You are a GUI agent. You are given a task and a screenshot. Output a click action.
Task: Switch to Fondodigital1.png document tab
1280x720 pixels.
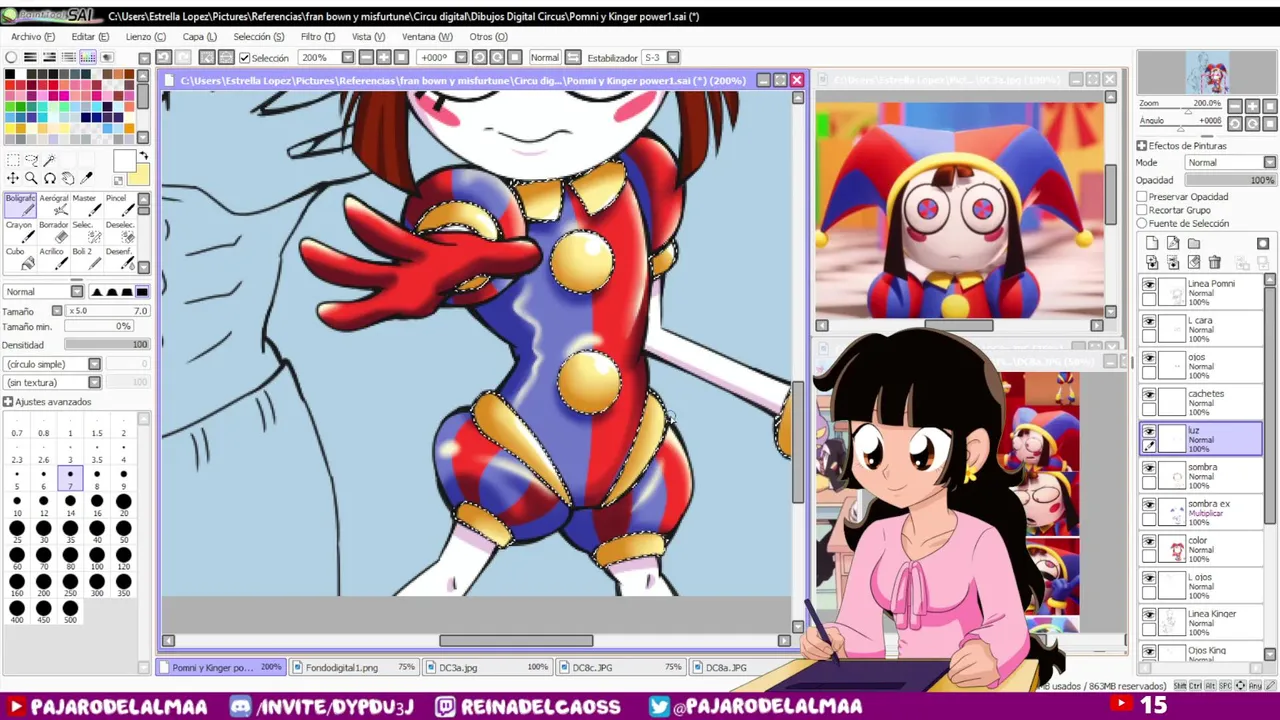pyautogui.click(x=354, y=667)
